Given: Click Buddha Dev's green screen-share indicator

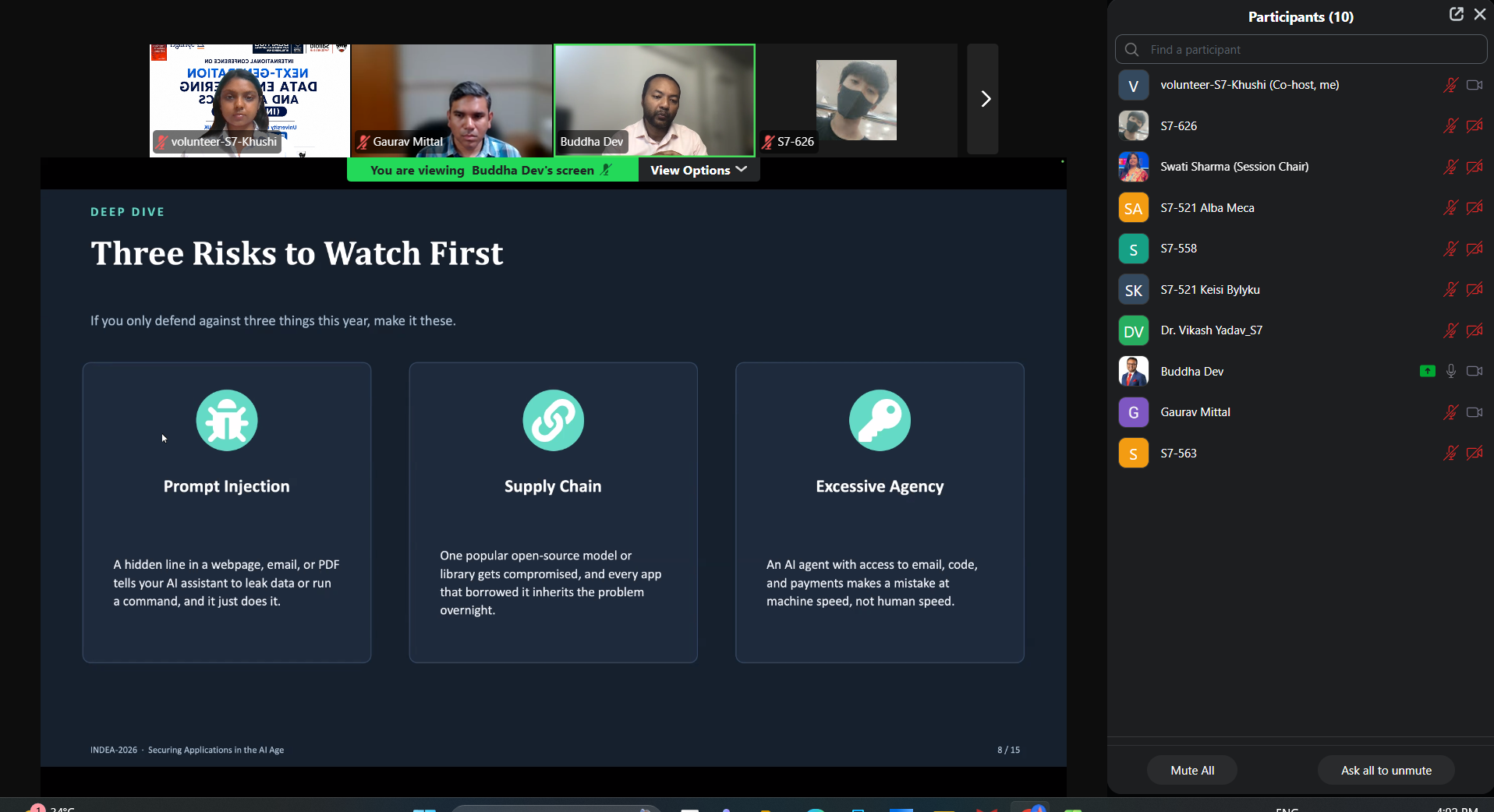Looking at the screenshot, I should click(x=1427, y=371).
